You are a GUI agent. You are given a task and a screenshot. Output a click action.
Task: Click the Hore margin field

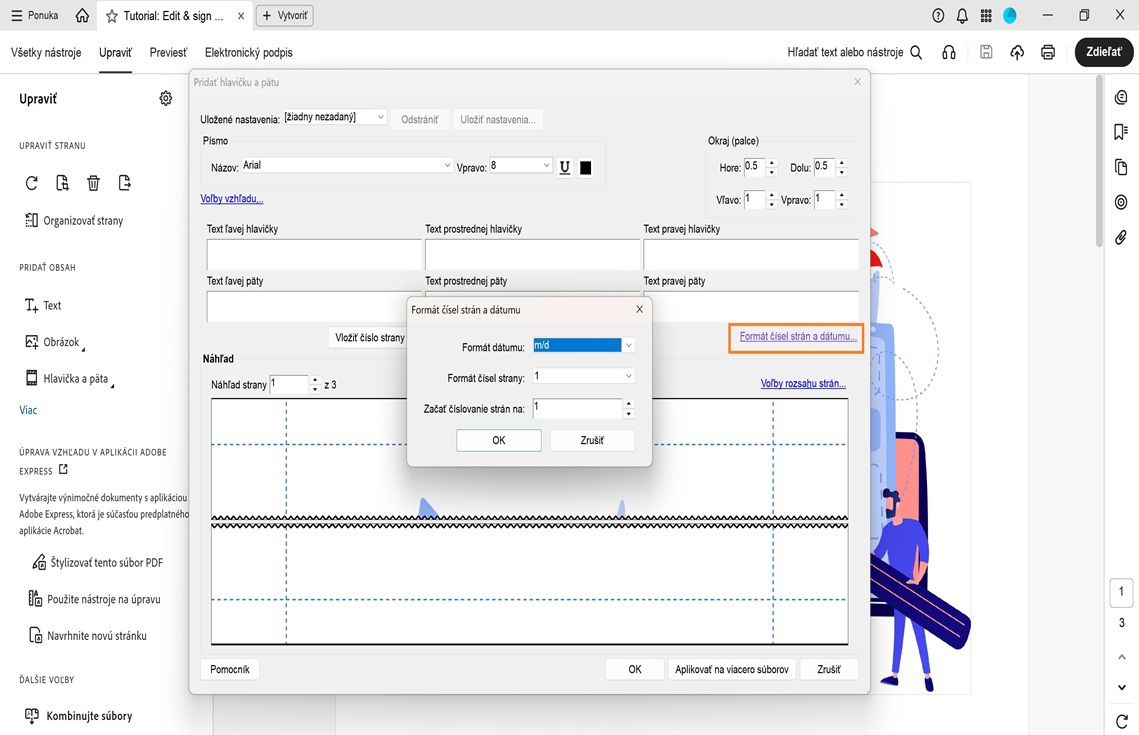click(753, 167)
